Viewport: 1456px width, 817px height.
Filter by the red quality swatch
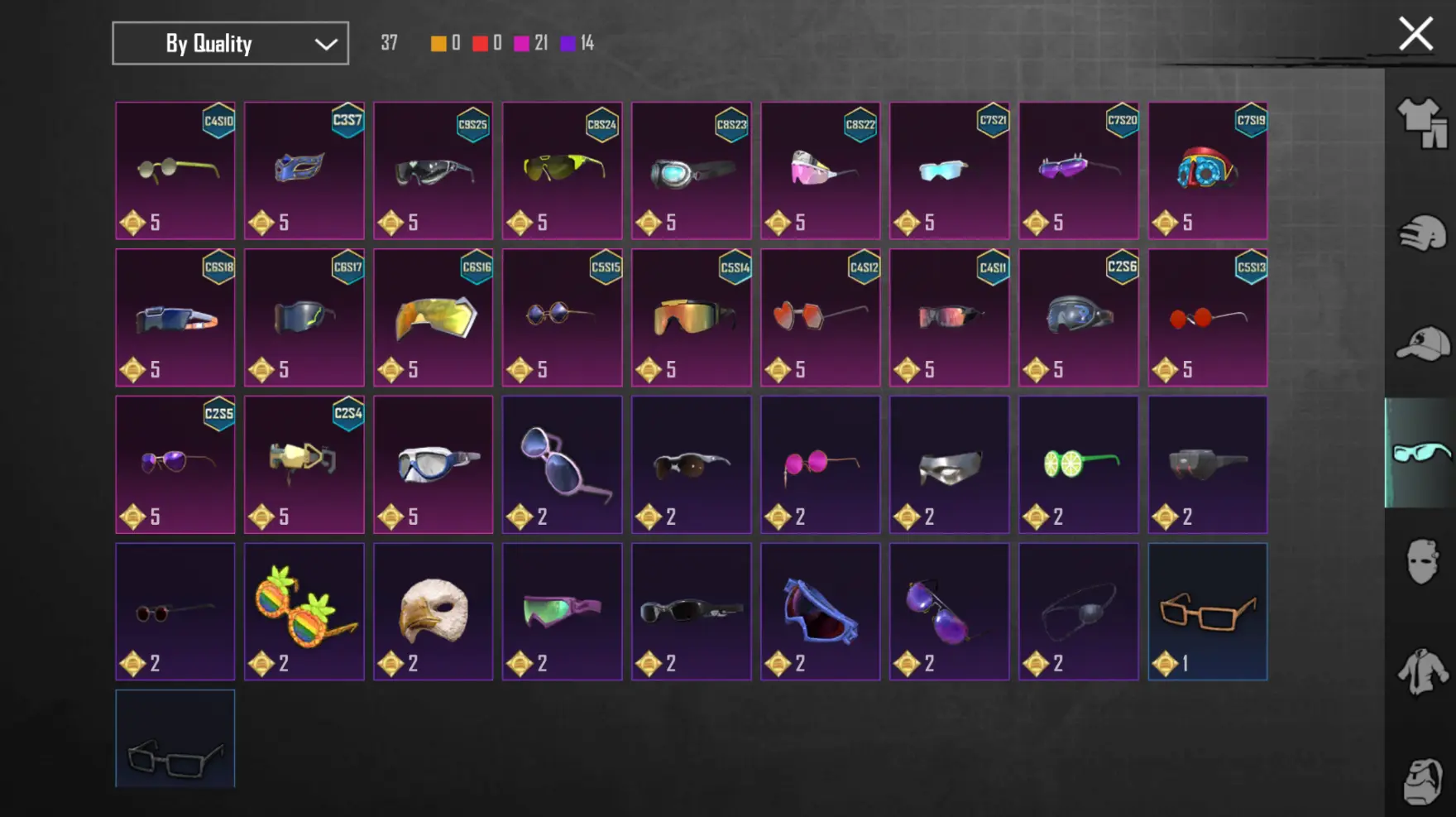click(480, 43)
